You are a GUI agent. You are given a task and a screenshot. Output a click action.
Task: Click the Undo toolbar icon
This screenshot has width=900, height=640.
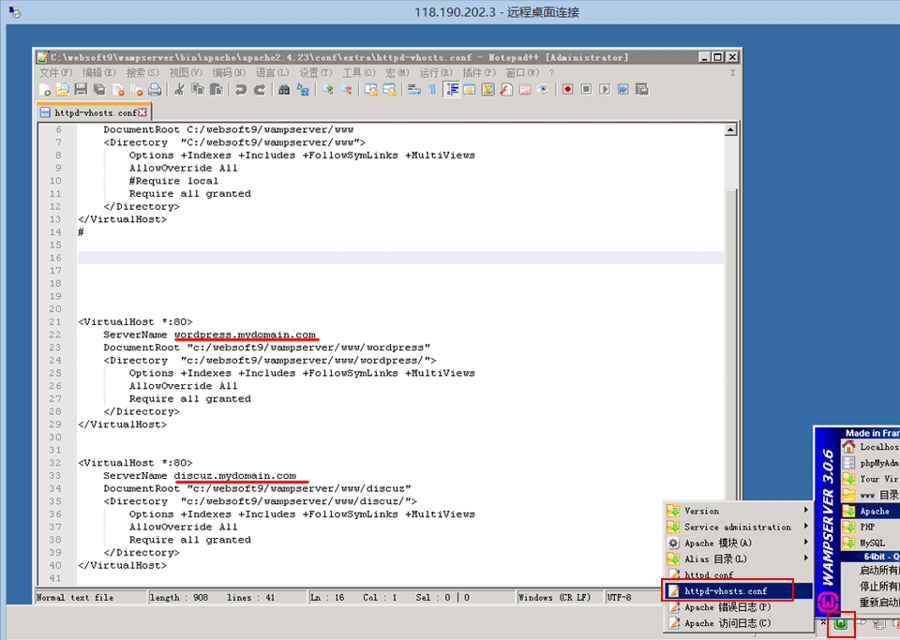(240, 90)
